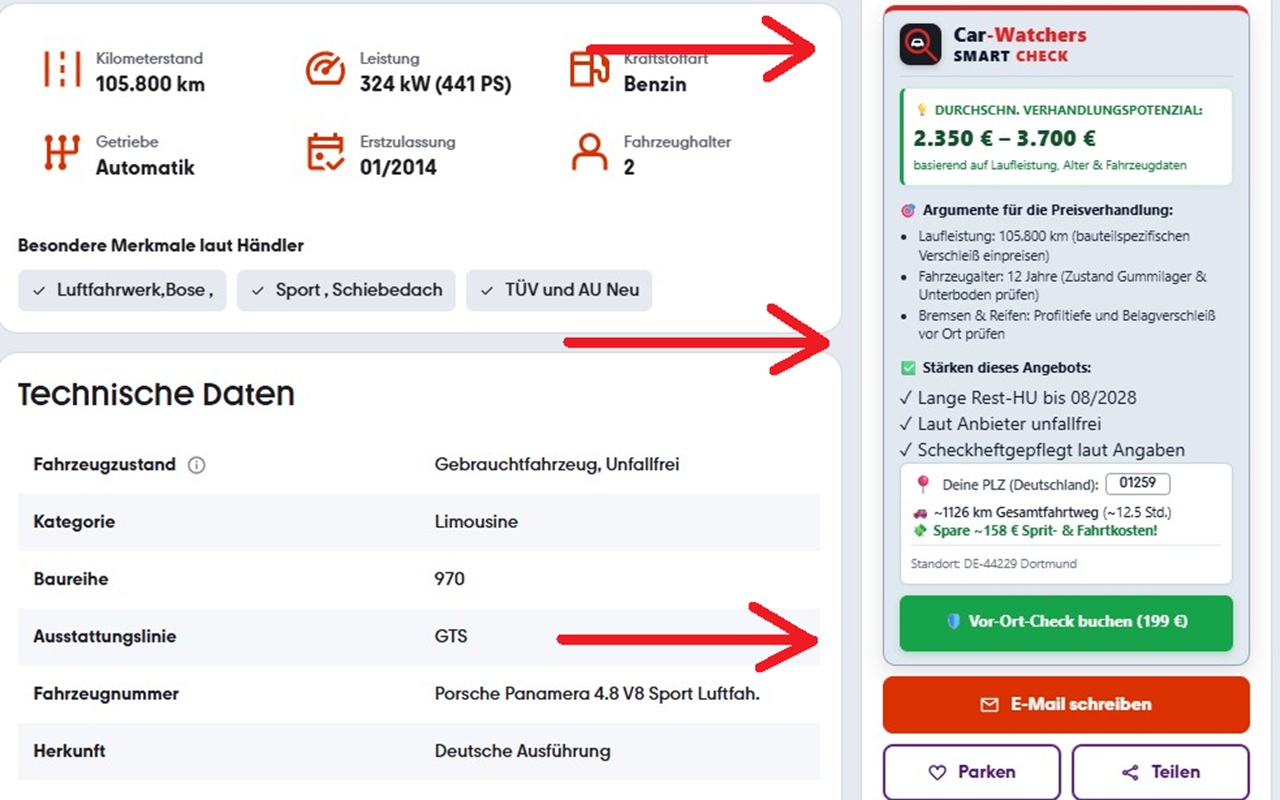
Task: Focus the Deine PLZ postal code field
Action: coord(1138,484)
